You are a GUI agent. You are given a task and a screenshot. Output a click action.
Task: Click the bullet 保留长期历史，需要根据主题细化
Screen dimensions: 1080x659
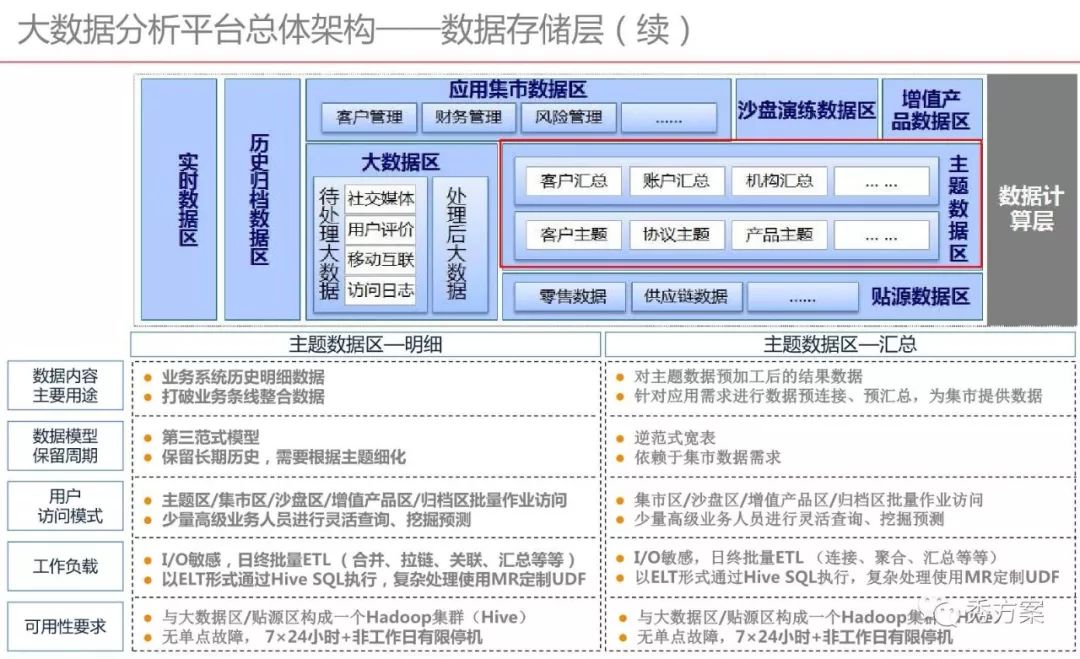(x=284, y=457)
